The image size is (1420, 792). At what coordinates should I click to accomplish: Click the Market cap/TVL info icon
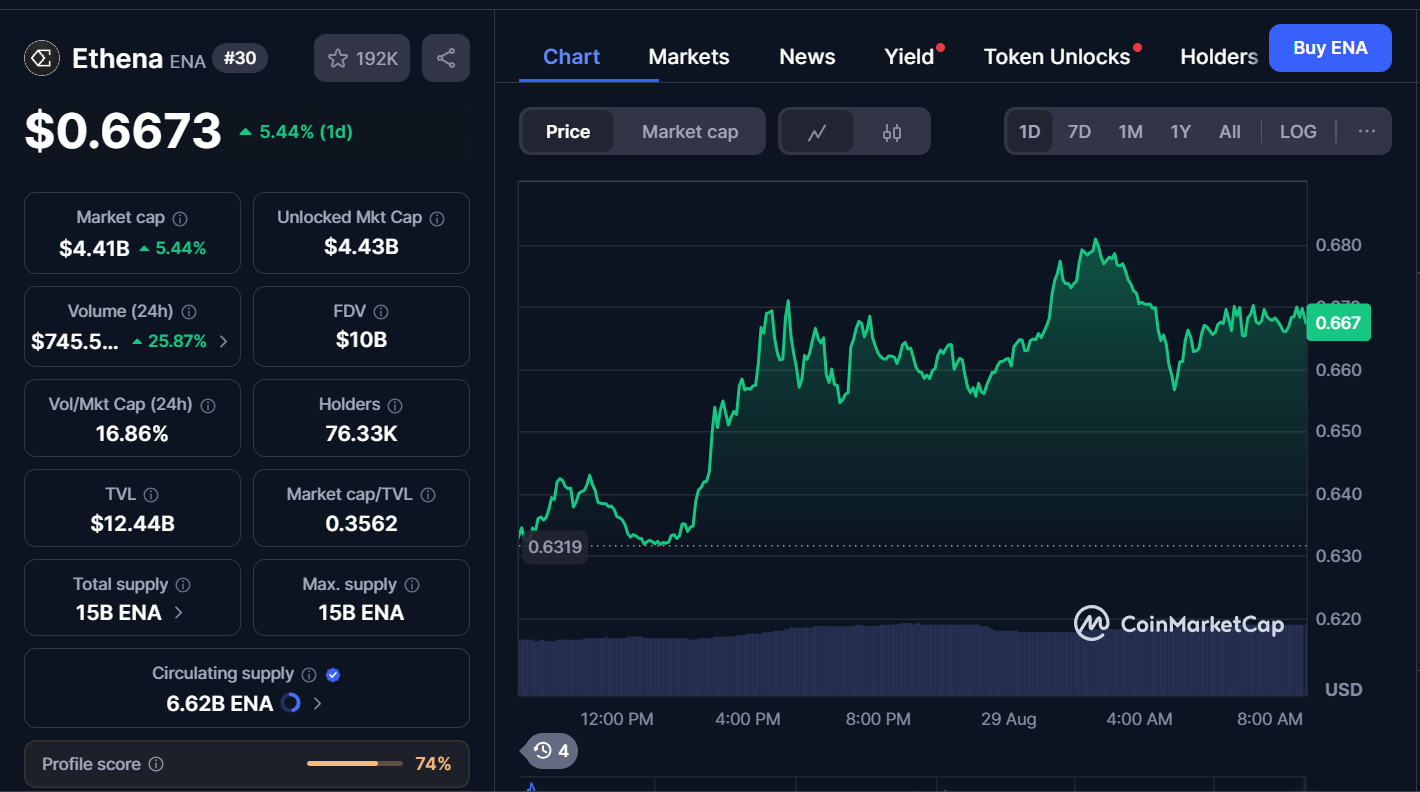[428, 495]
